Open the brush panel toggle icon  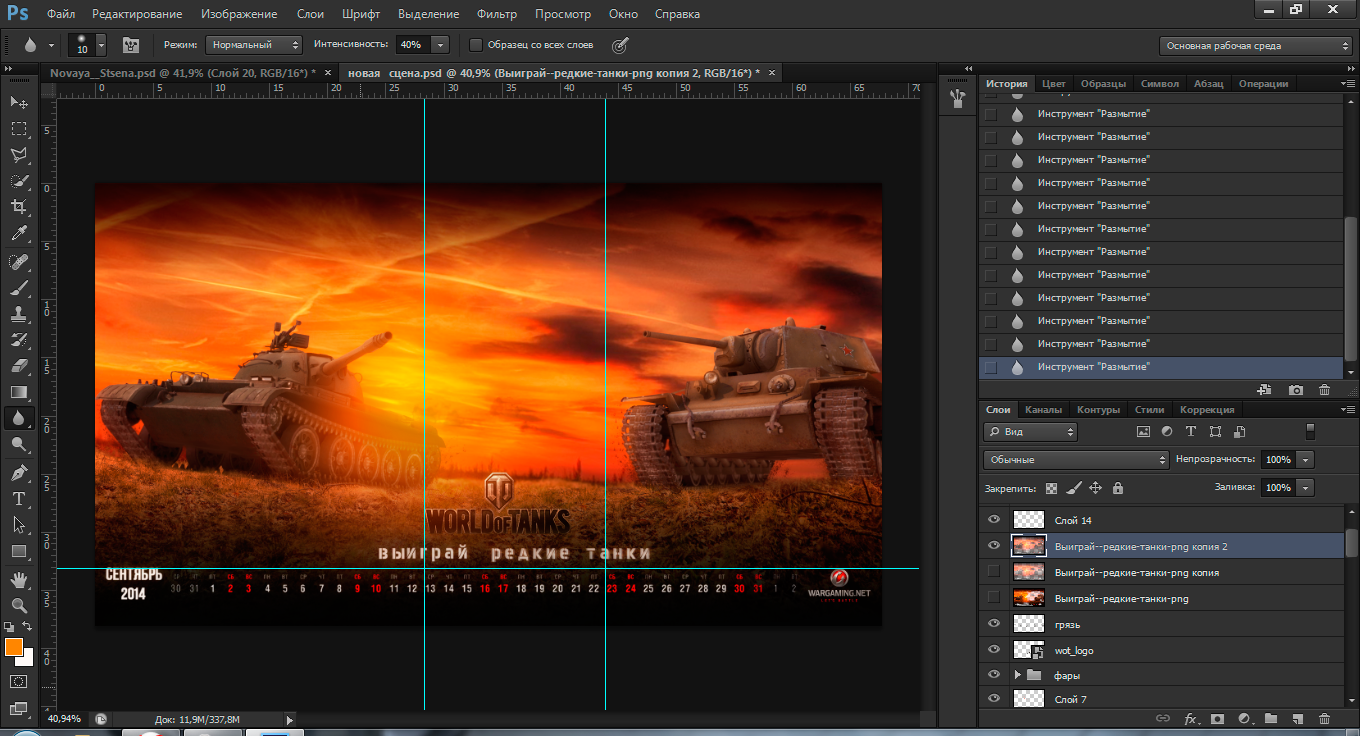coord(130,44)
